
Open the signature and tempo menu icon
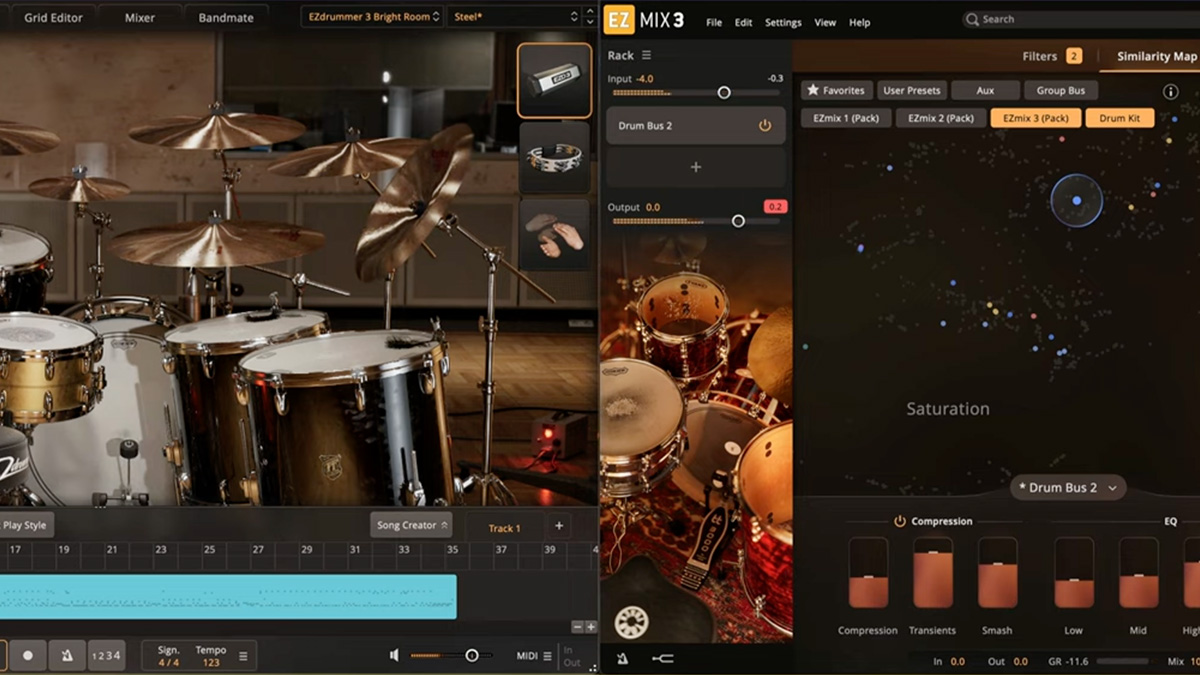point(242,656)
